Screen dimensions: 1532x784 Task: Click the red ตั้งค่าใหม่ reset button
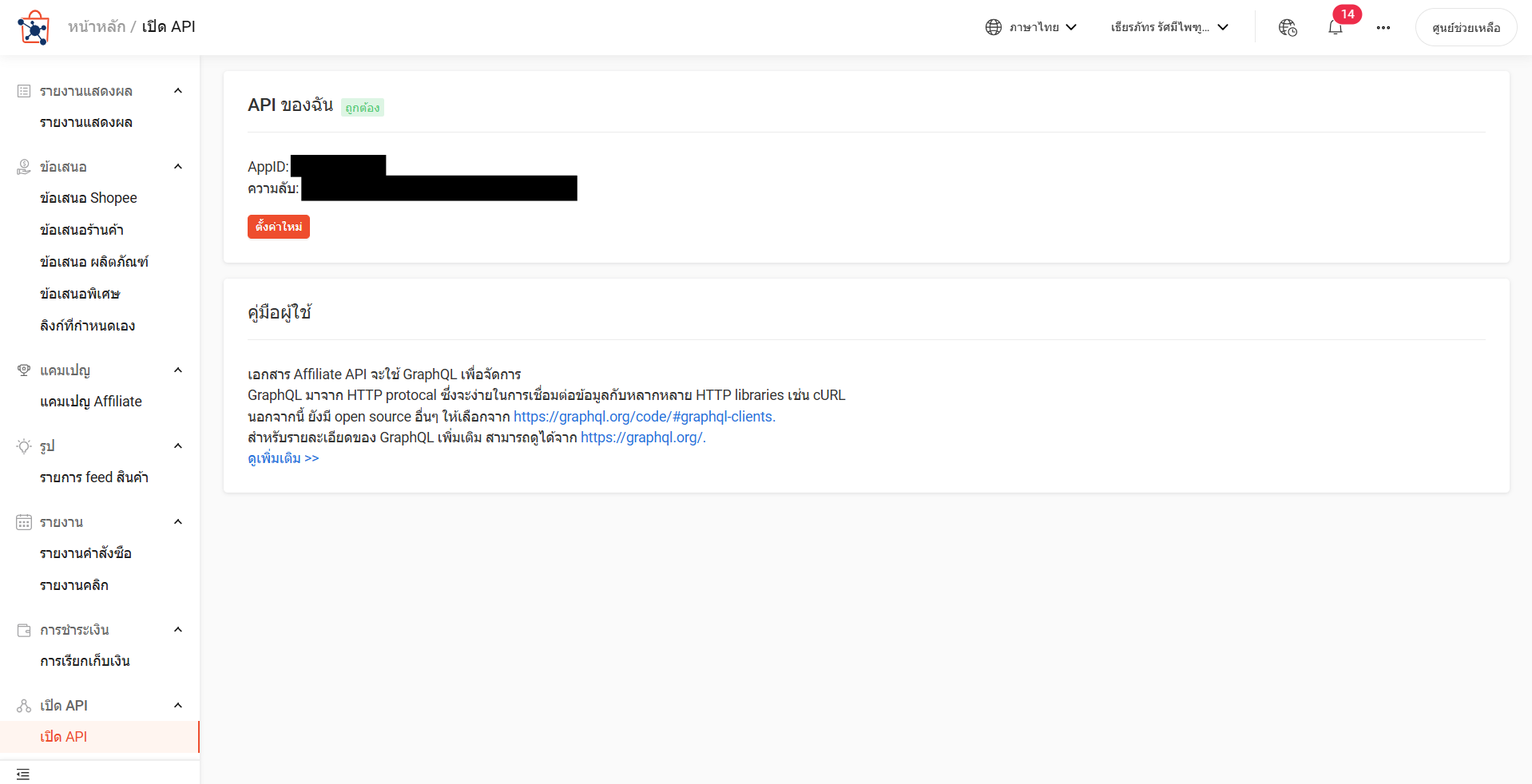(278, 227)
